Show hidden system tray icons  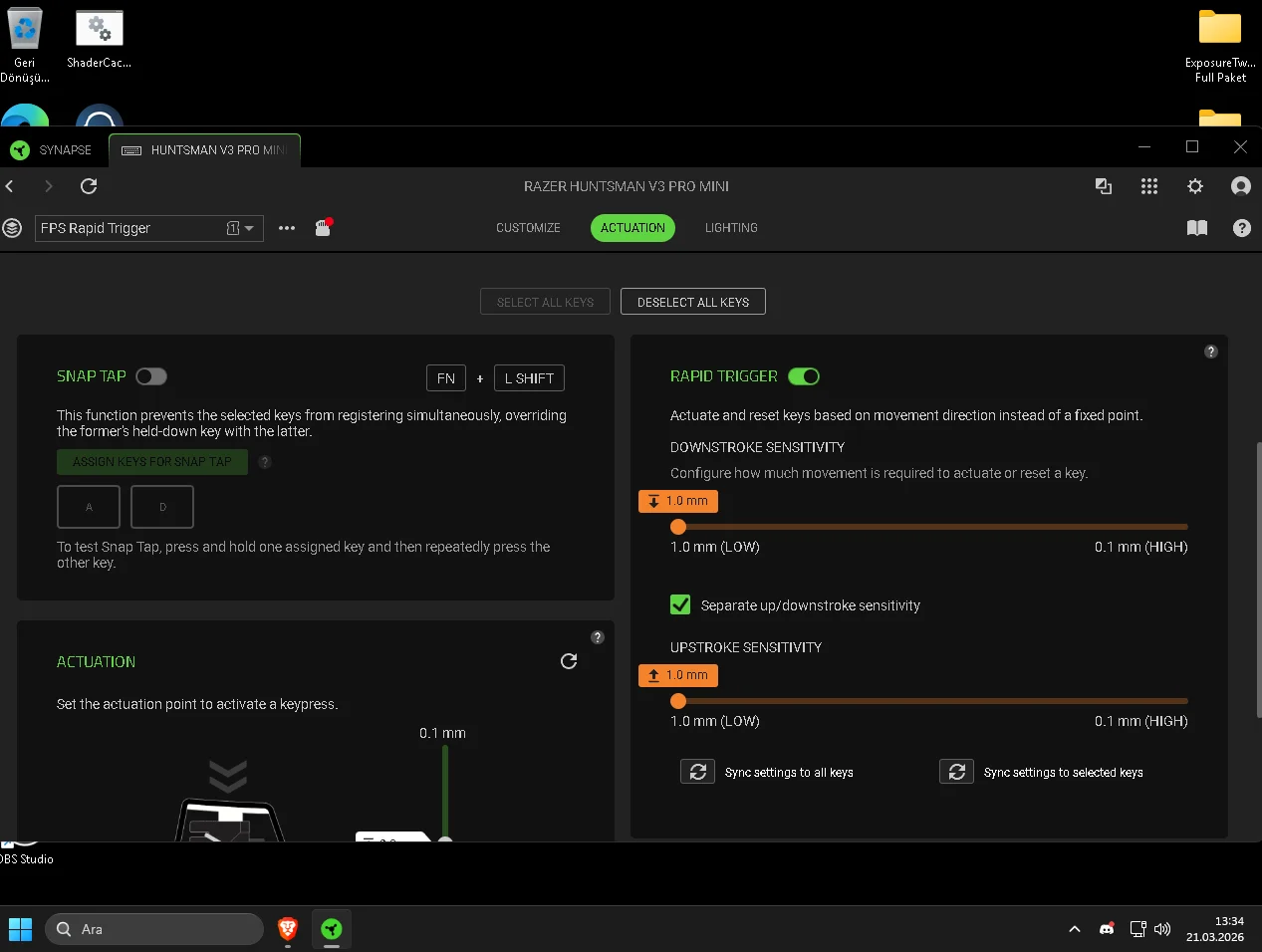[1075, 929]
